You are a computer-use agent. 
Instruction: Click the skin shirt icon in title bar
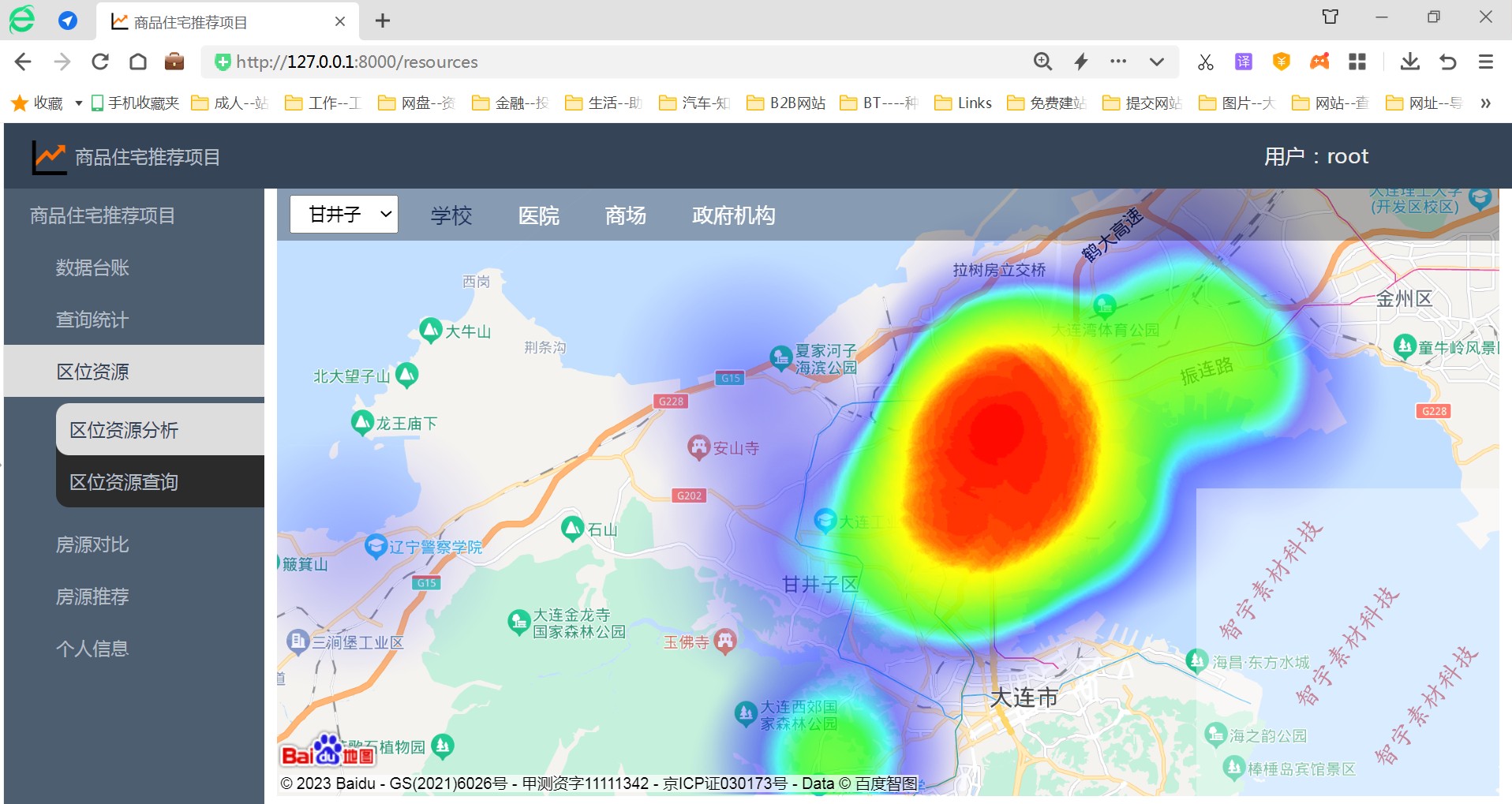pyautogui.click(x=1330, y=17)
